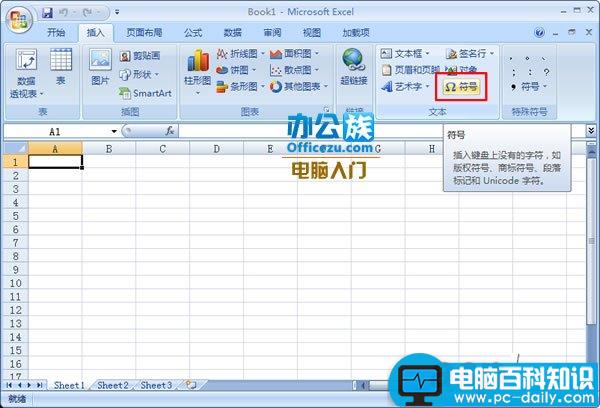Image resolution: width=600 pixels, height=408 pixels.
Task: Click the ribbon minimize window button
Action: pos(556,34)
